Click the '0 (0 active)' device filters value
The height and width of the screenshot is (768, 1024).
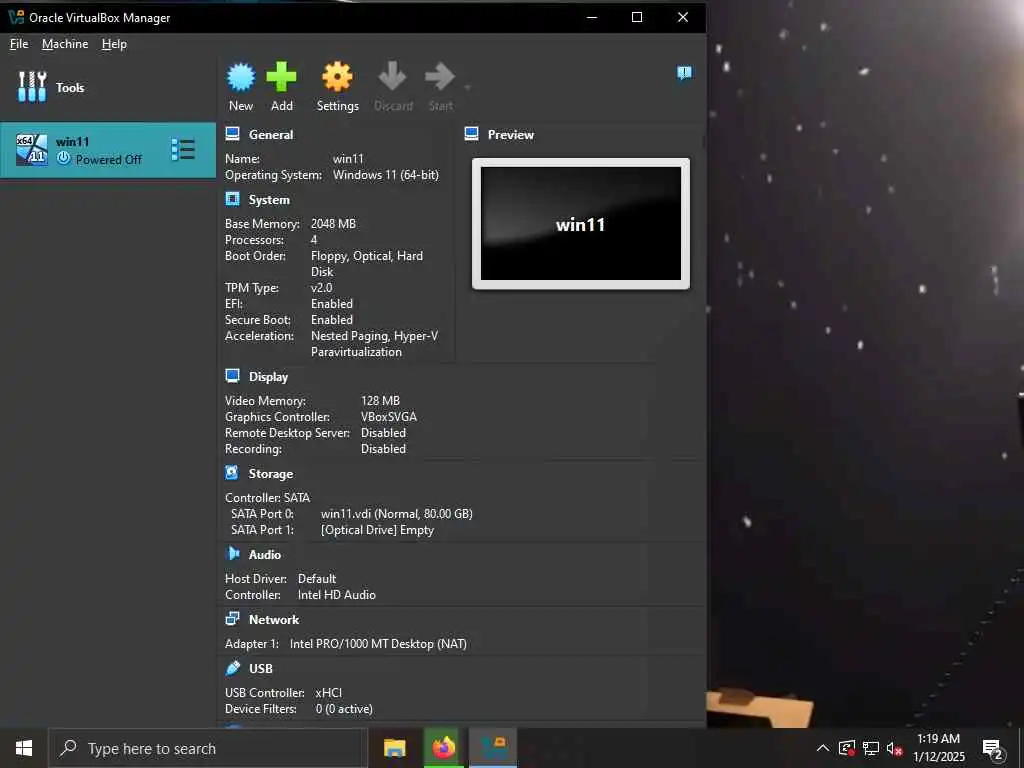tap(344, 709)
